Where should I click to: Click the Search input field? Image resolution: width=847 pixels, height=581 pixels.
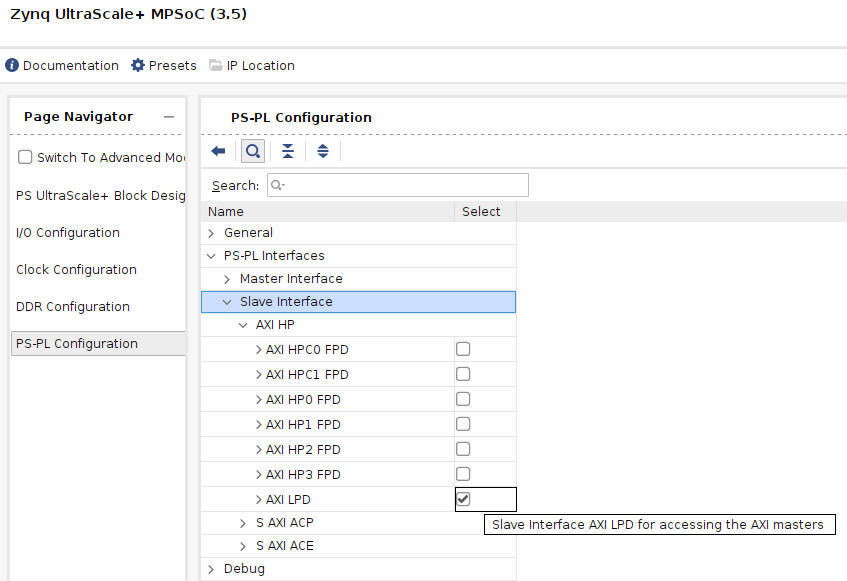tap(402, 185)
